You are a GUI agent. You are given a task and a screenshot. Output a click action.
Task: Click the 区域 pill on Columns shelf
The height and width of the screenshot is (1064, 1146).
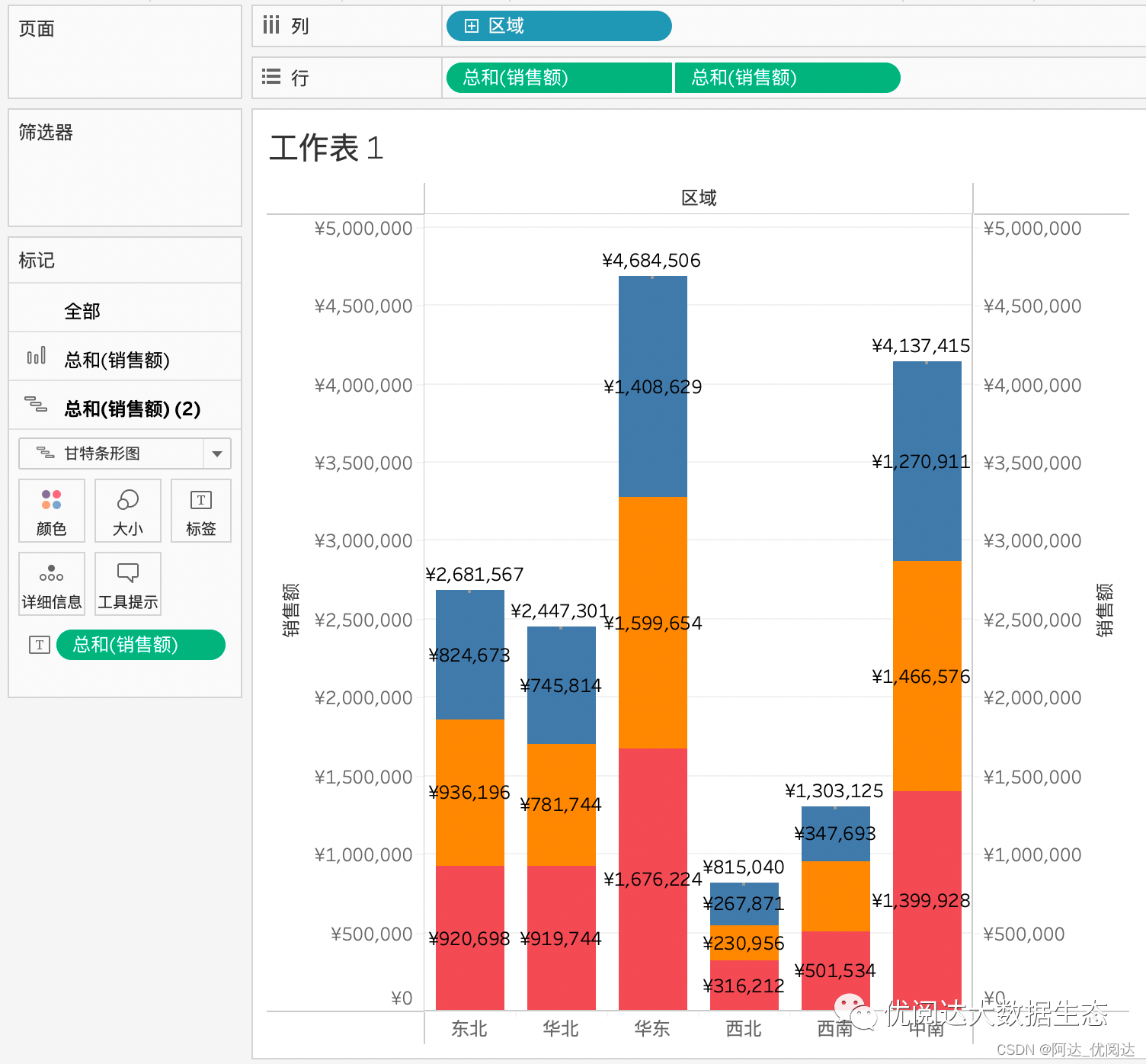point(559,26)
